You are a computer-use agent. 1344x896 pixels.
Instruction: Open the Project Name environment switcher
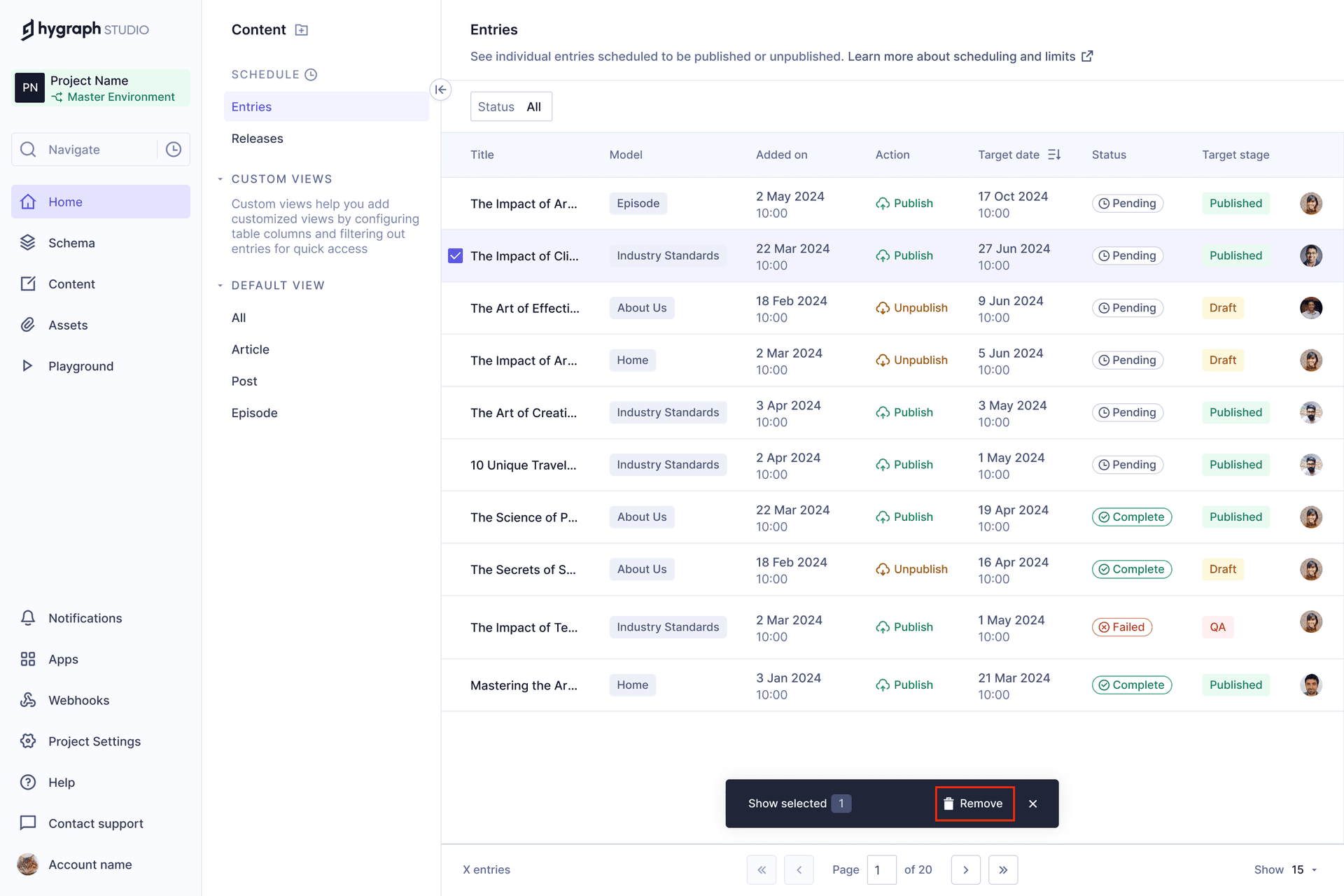(x=102, y=87)
